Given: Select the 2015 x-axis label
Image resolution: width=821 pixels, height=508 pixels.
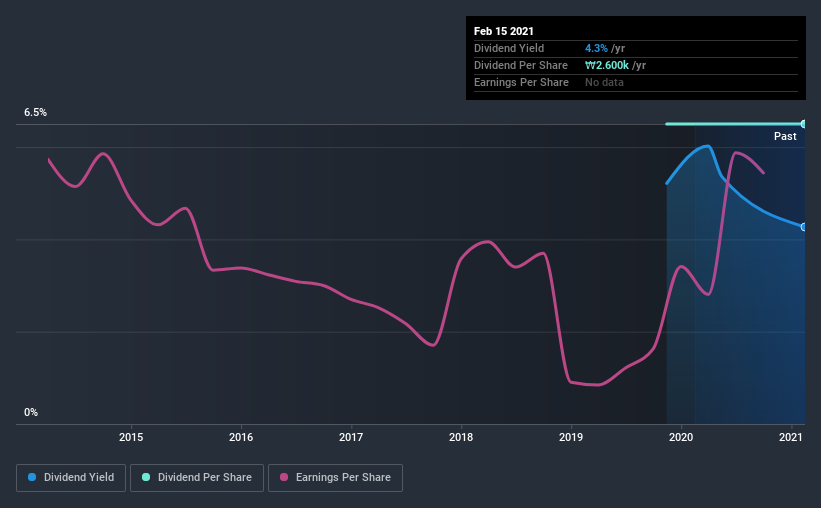Looking at the screenshot, I should tap(131, 437).
